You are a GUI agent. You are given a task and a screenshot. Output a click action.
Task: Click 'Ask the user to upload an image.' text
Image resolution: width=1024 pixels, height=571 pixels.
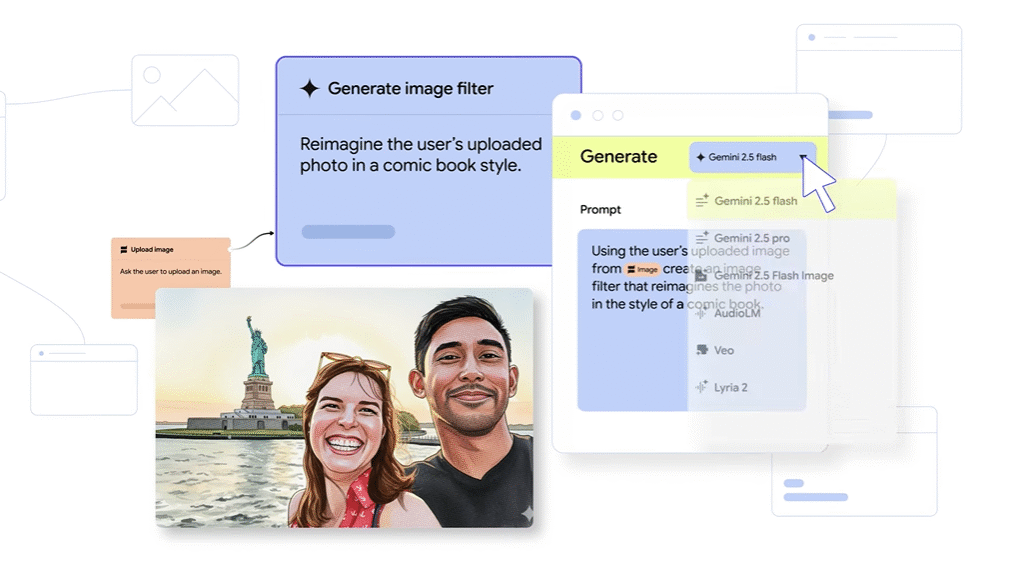click(x=170, y=271)
